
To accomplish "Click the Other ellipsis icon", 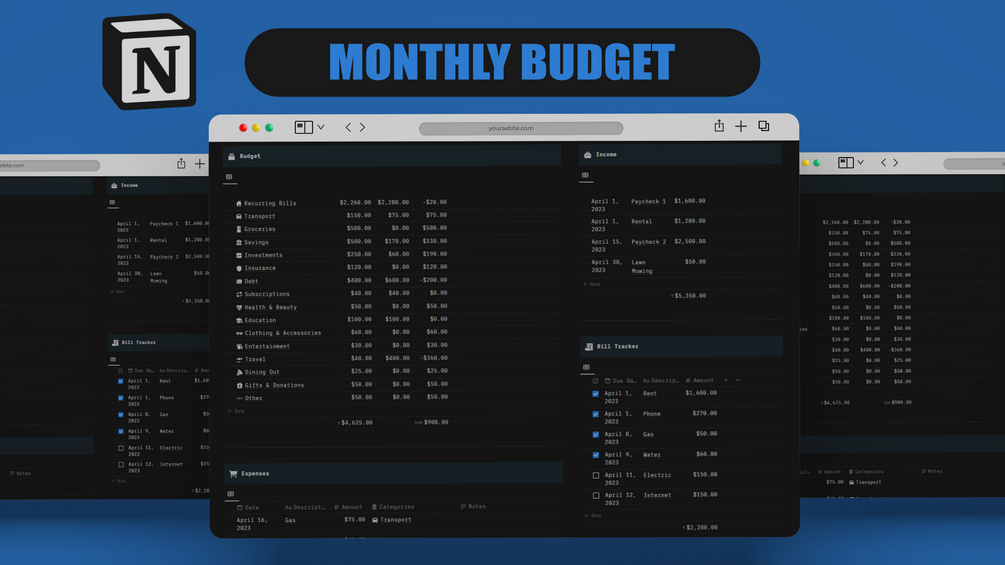I will pos(239,398).
